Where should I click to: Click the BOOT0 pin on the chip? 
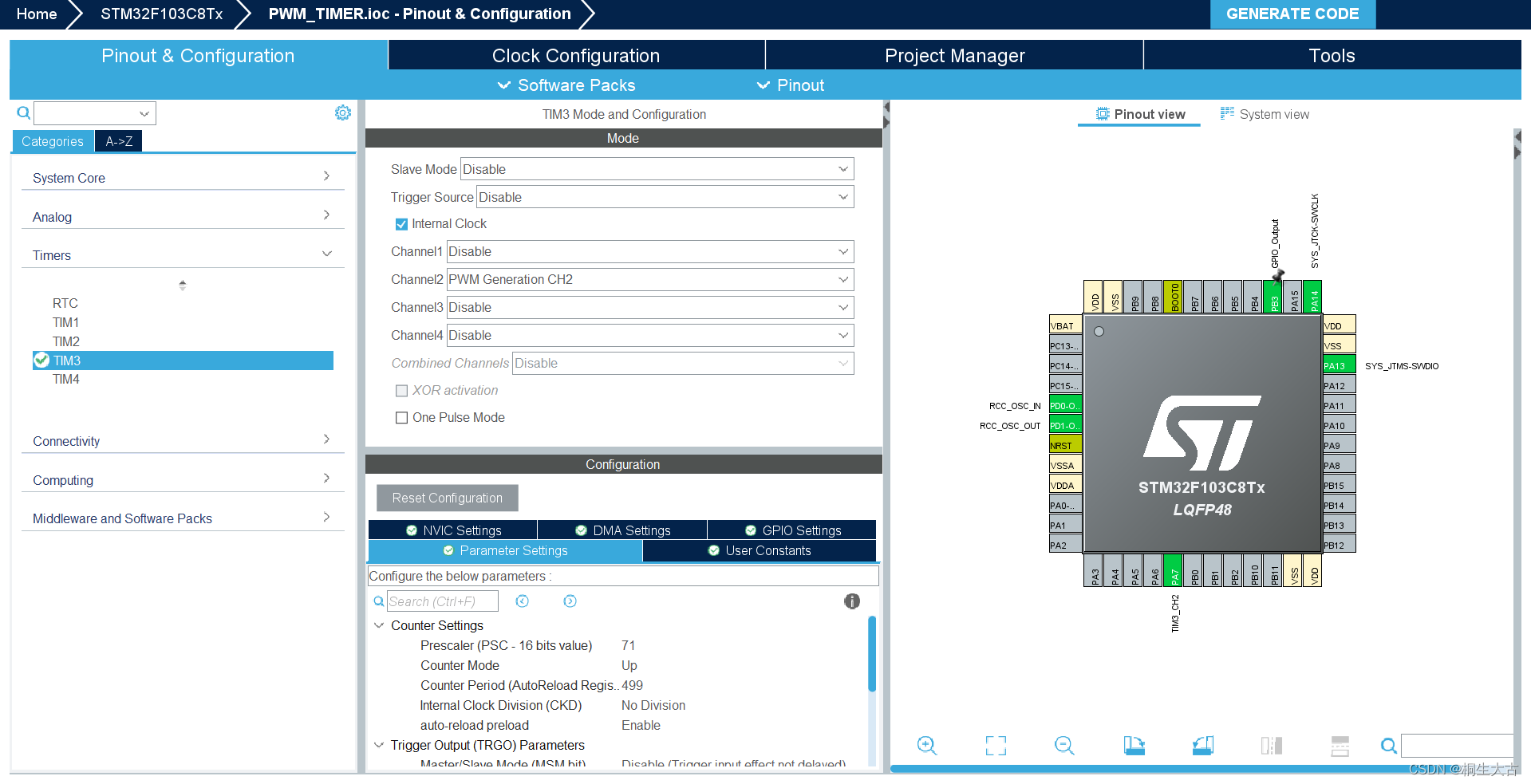[x=1173, y=297]
